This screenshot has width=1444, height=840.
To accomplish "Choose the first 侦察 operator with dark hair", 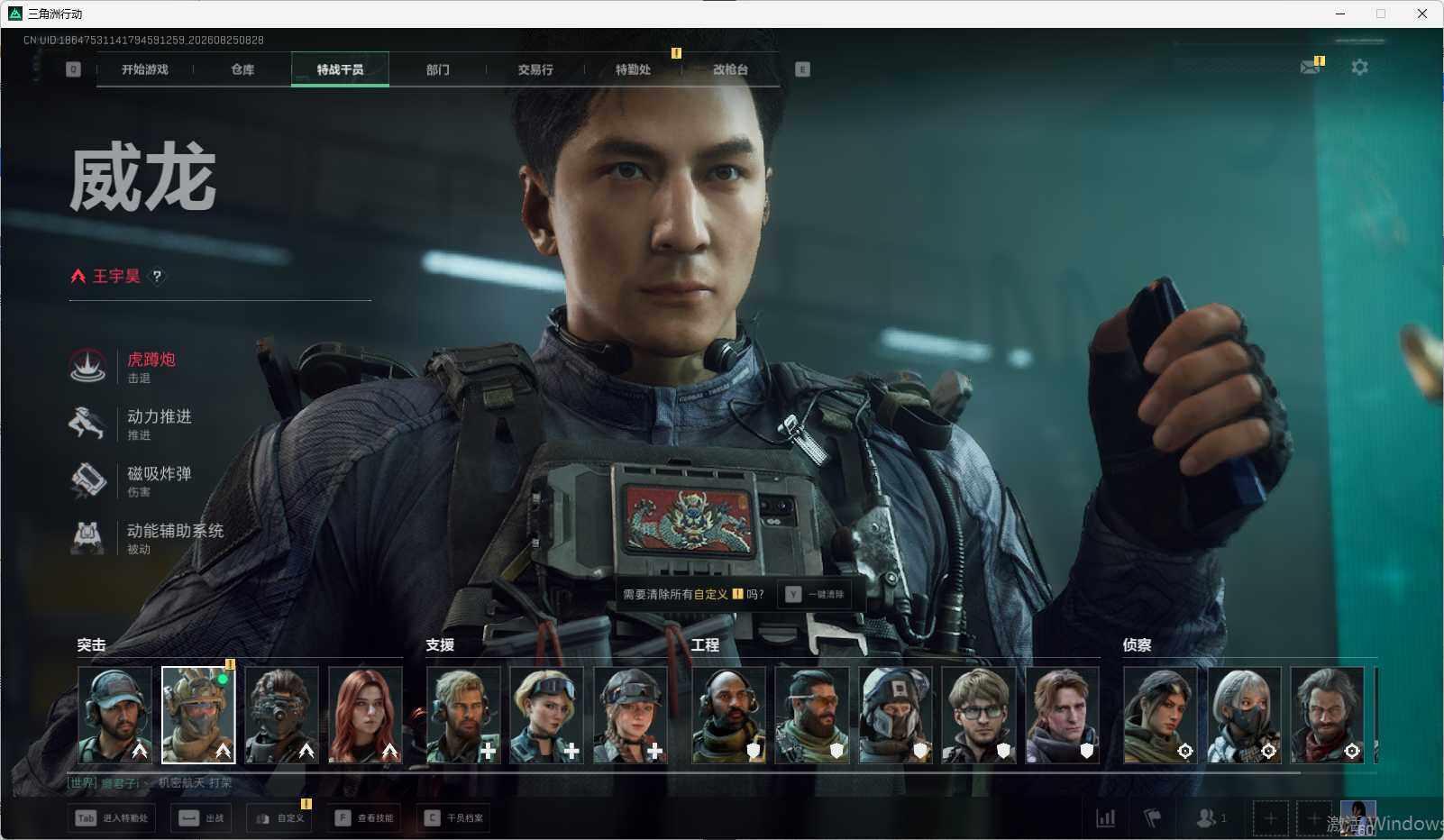I will (1160, 715).
